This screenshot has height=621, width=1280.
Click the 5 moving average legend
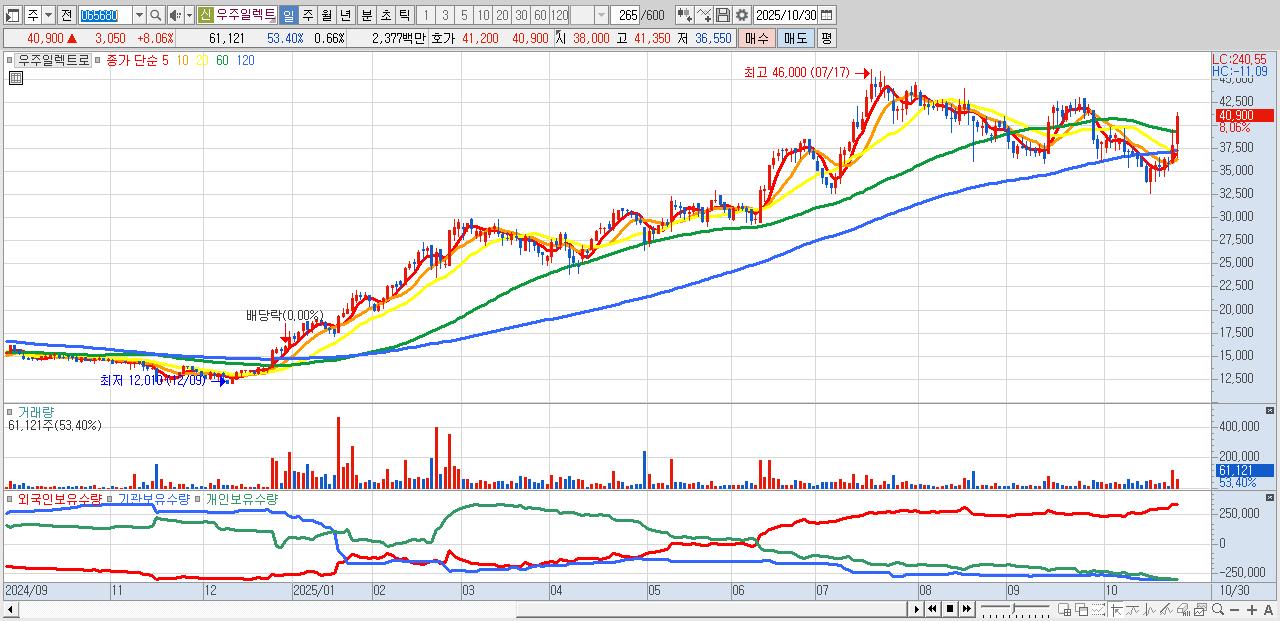tap(166, 61)
